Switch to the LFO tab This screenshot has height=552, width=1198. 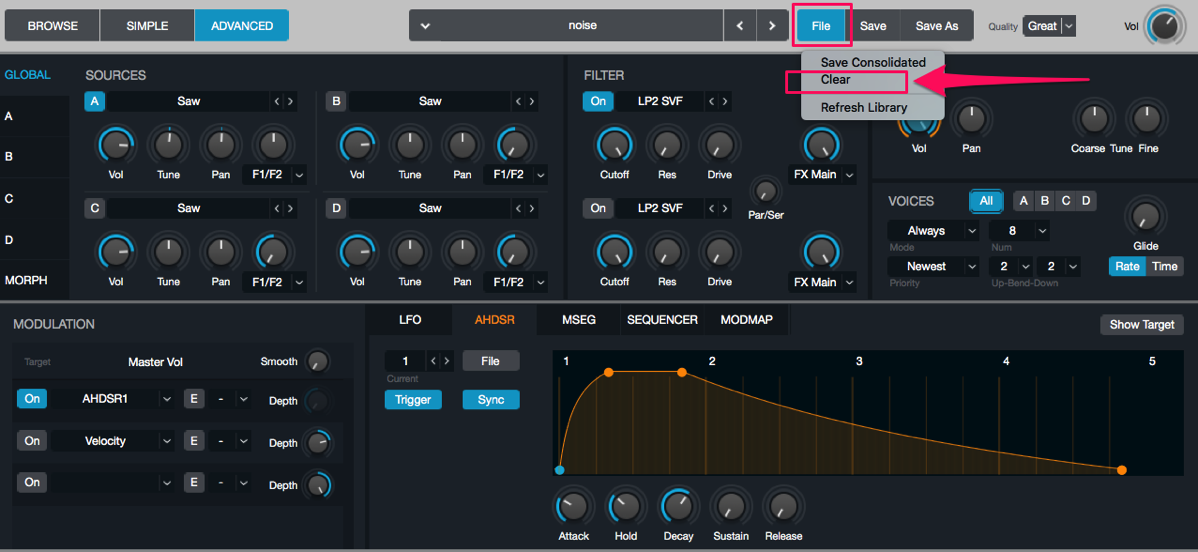pos(410,320)
